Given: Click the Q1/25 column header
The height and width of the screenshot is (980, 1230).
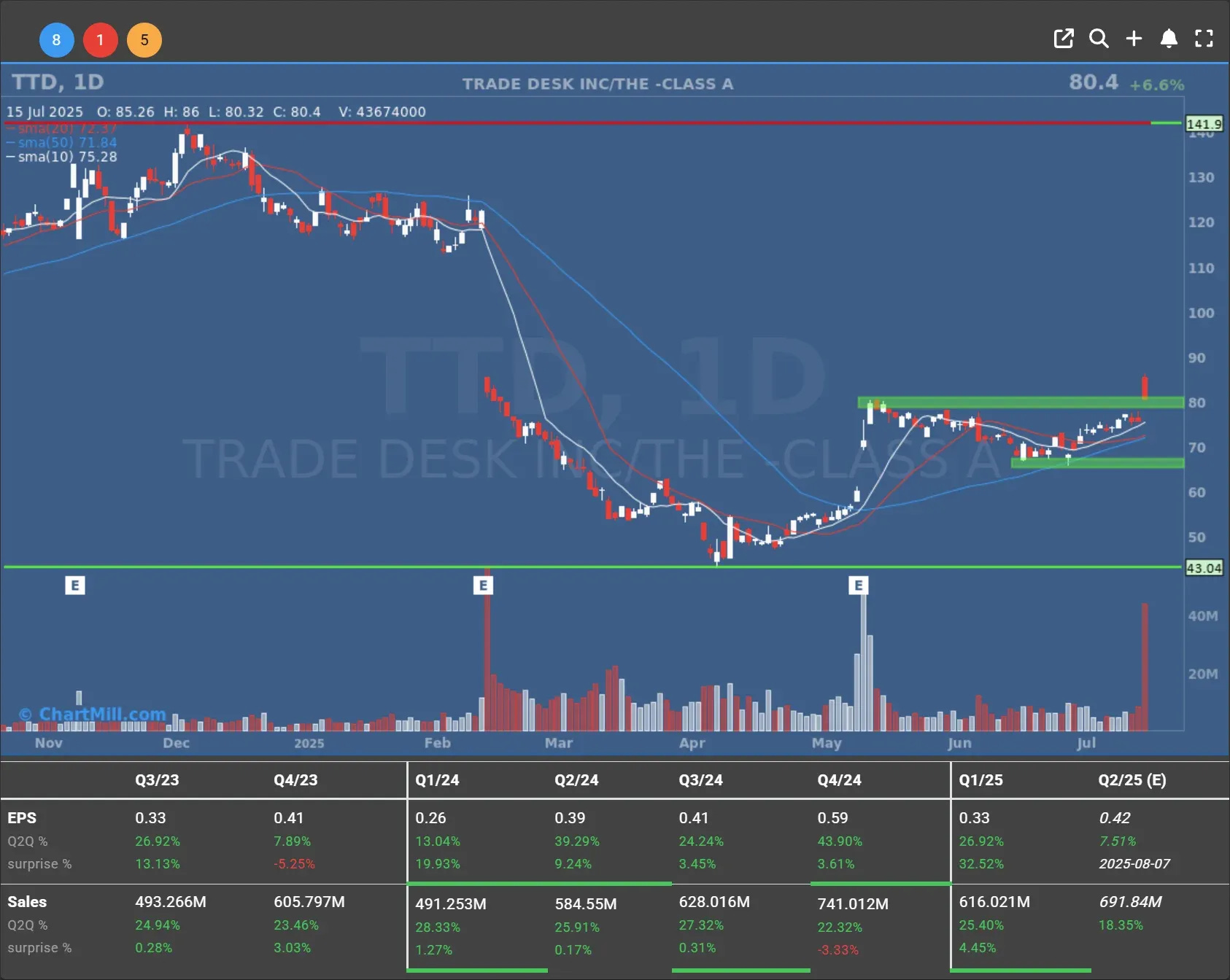Looking at the screenshot, I should (980, 779).
